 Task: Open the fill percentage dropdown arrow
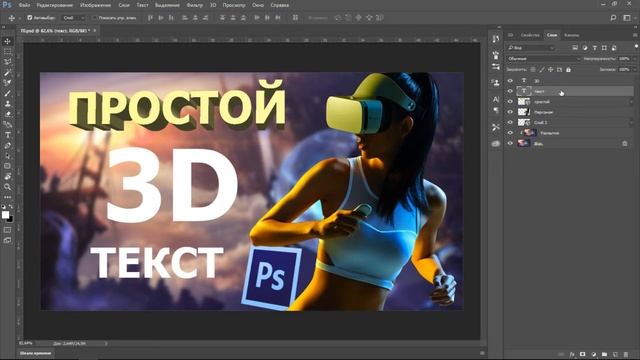tap(634, 70)
